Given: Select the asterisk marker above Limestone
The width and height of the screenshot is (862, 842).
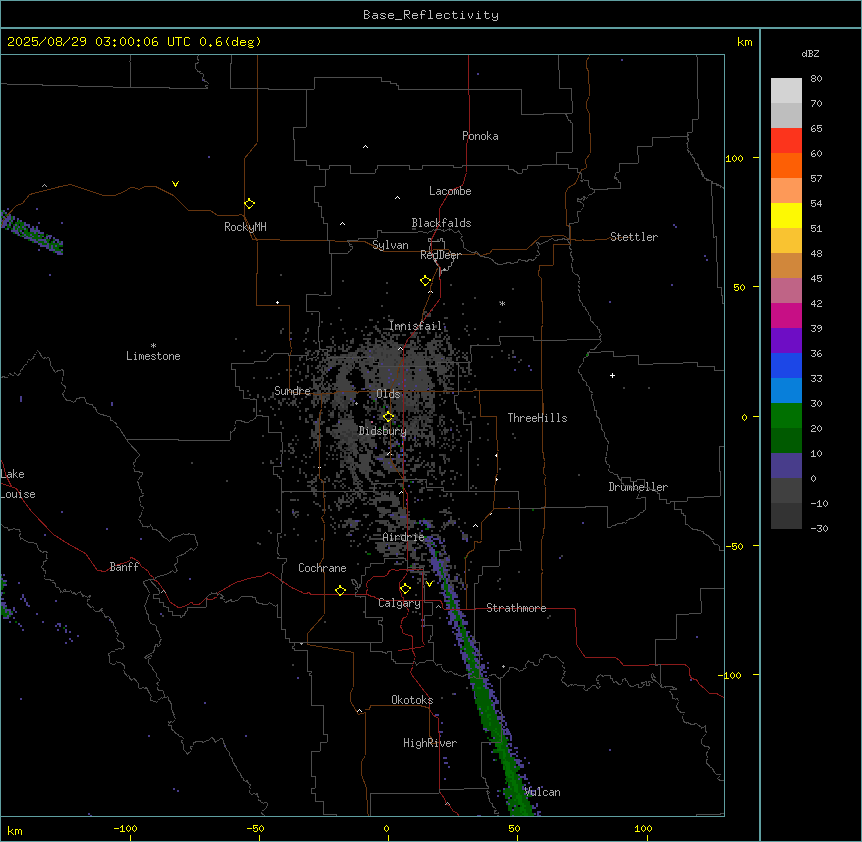Looking at the screenshot, I should (x=153, y=346).
